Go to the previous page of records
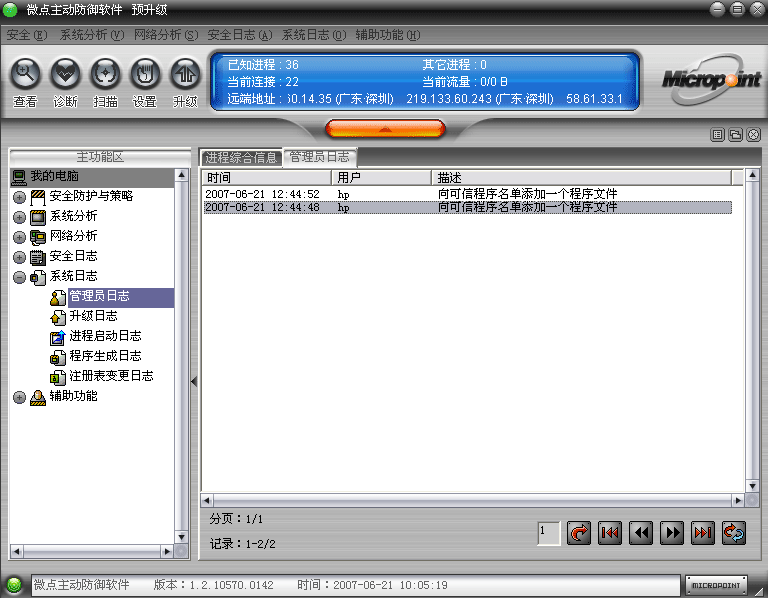The width and height of the screenshot is (768, 598). [x=641, y=533]
